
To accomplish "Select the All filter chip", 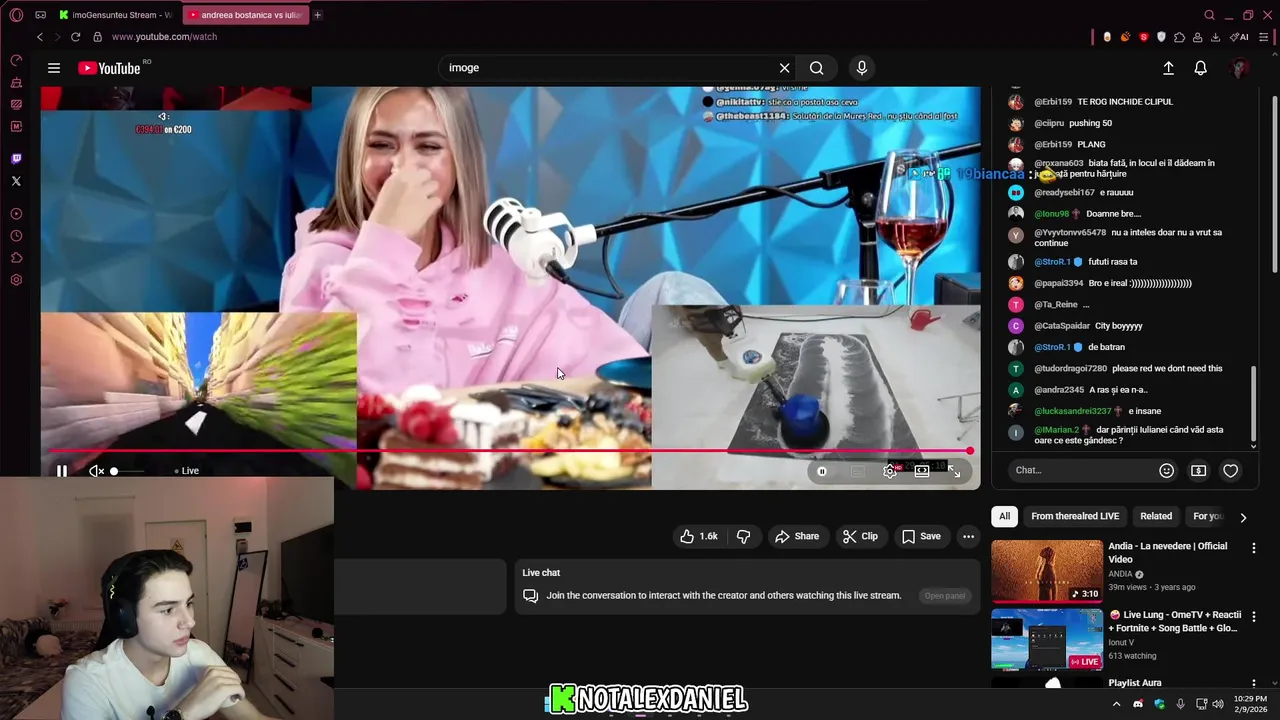I will (1005, 516).
